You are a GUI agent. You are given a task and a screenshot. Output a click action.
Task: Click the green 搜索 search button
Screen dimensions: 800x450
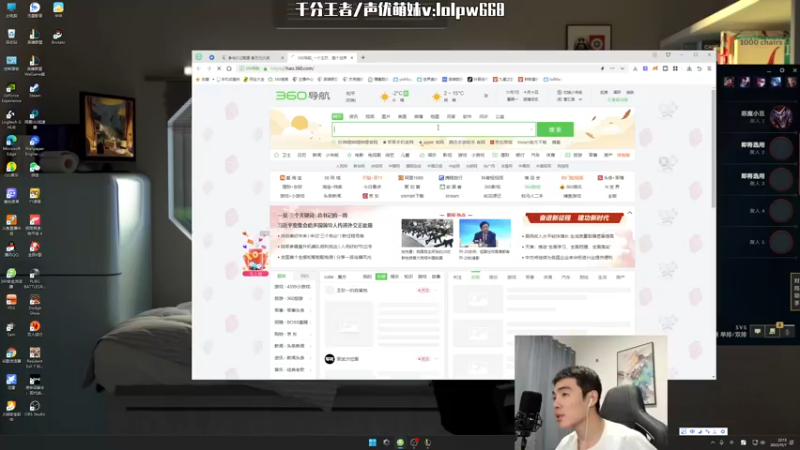[555, 130]
